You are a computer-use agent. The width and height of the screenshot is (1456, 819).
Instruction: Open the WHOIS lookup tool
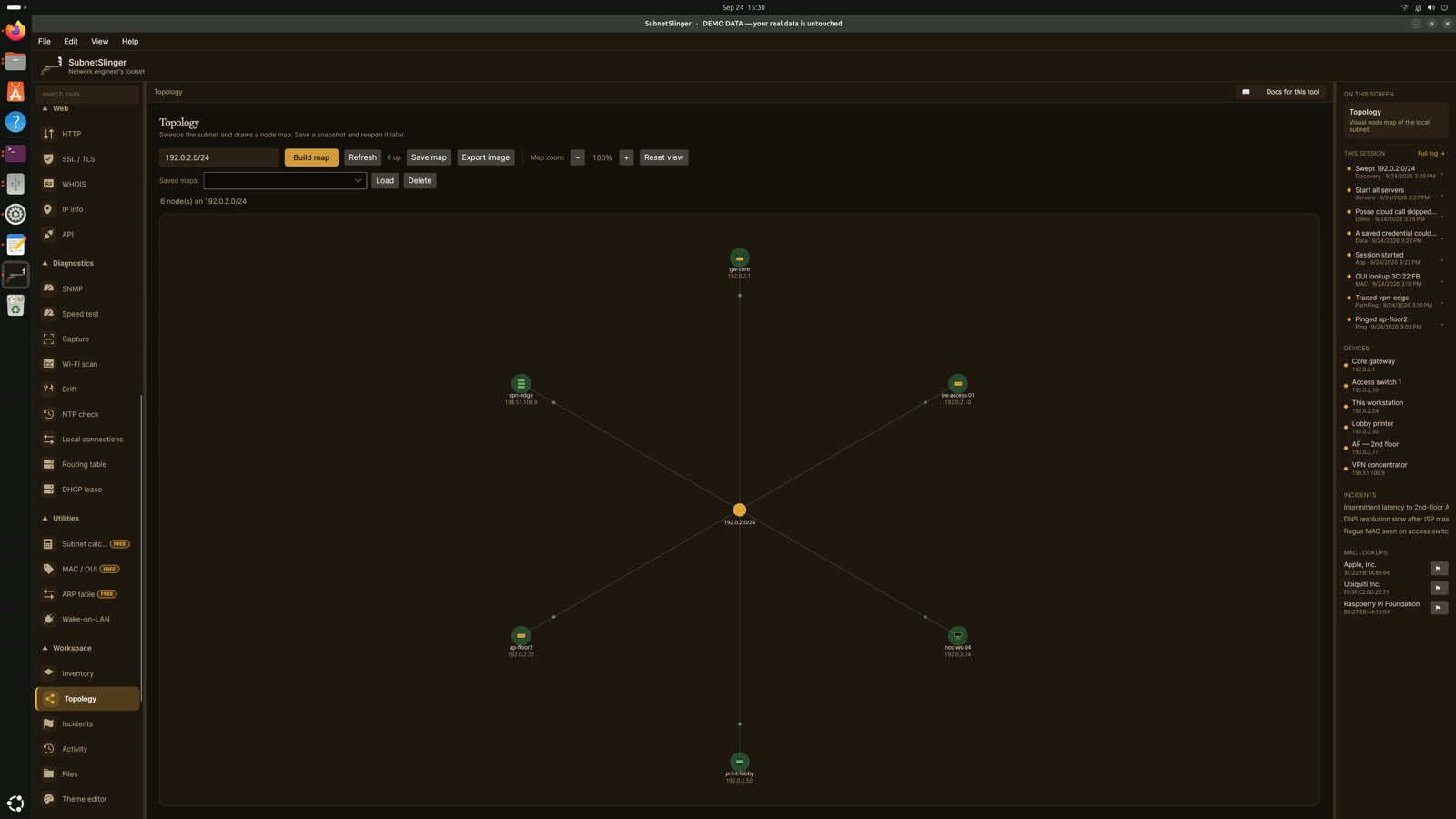(87, 184)
